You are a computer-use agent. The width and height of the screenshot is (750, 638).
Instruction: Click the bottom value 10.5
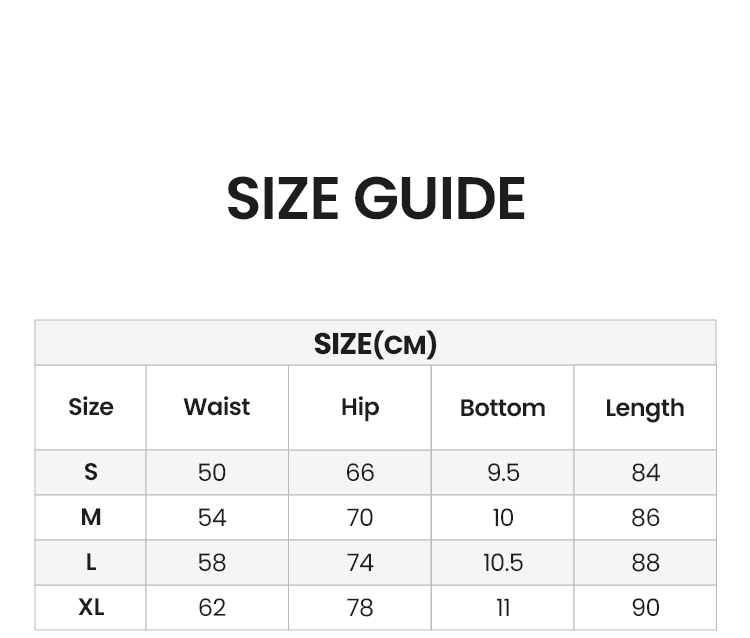[x=503, y=562]
